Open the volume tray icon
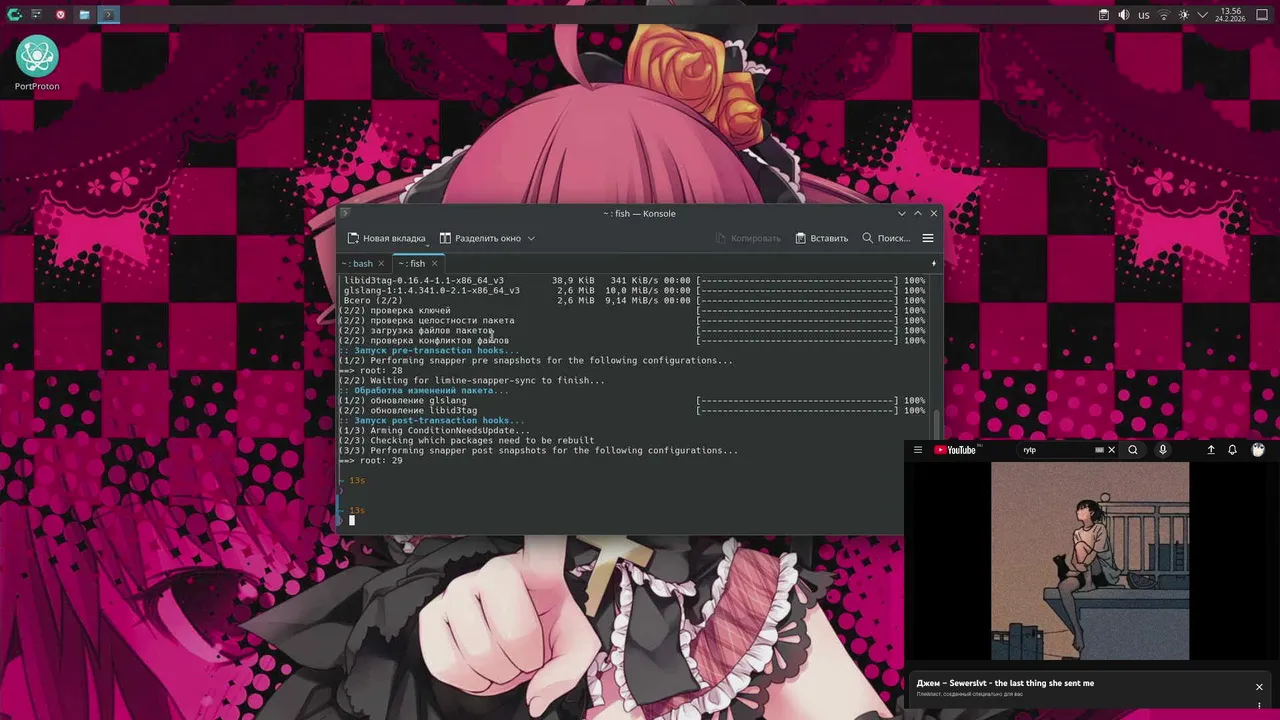The height and width of the screenshot is (720, 1280). [x=1123, y=15]
